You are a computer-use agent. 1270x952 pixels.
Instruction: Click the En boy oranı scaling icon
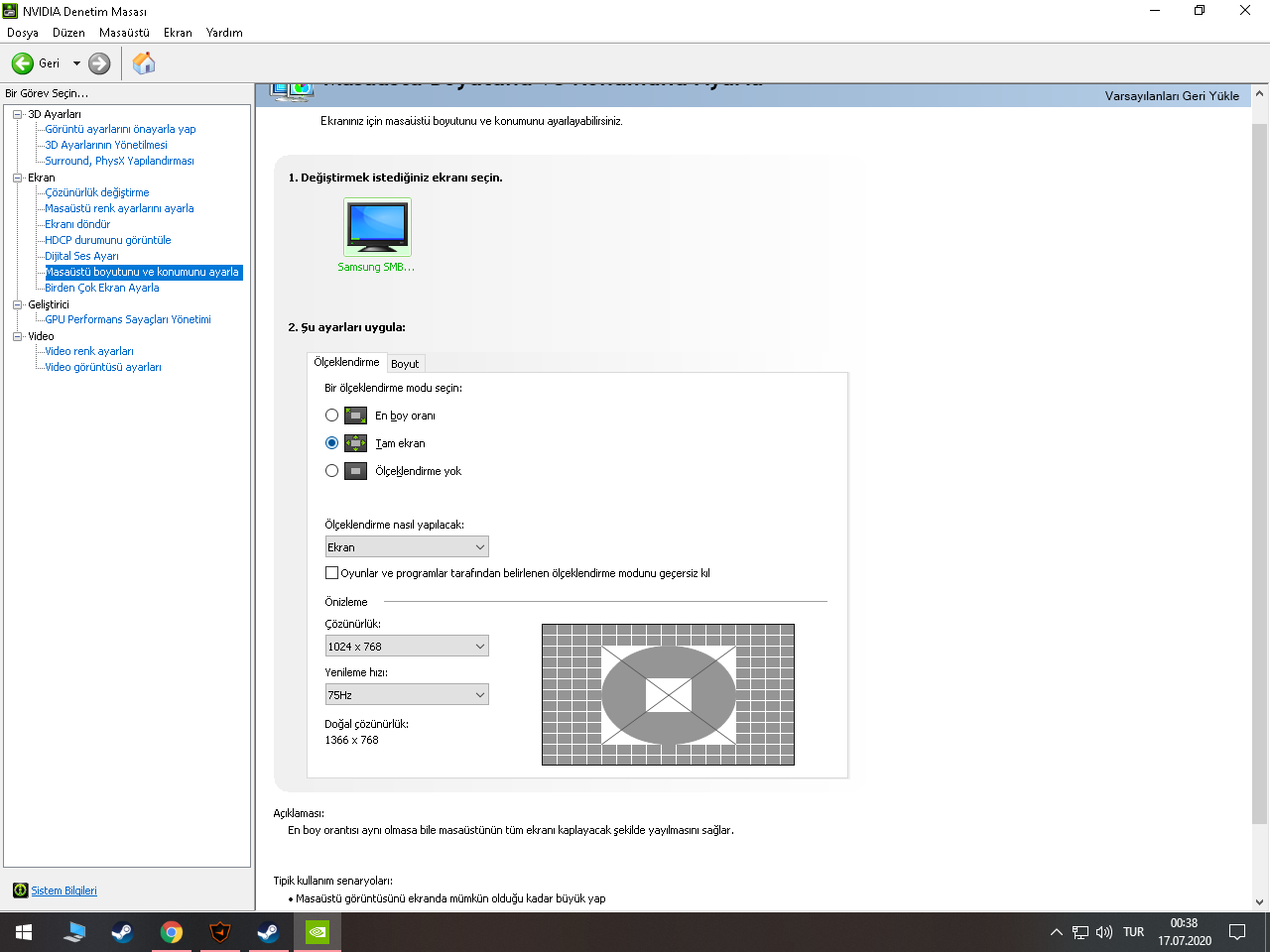point(355,416)
